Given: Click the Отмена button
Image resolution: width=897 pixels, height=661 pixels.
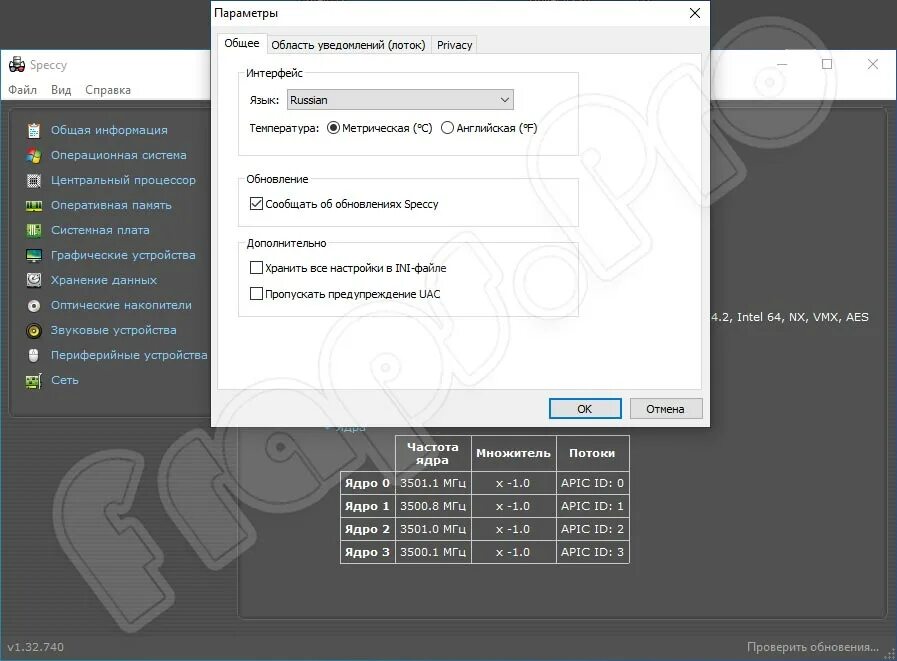Looking at the screenshot, I should coord(665,409).
